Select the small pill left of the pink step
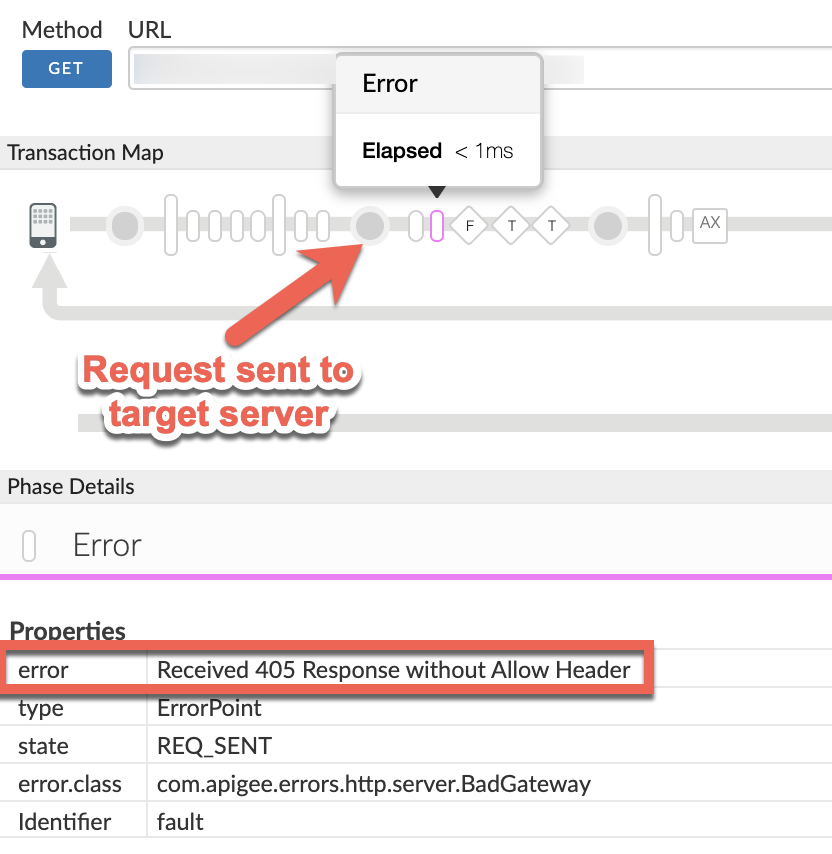Image resolution: width=832 pixels, height=854 pixels. (416, 226)
